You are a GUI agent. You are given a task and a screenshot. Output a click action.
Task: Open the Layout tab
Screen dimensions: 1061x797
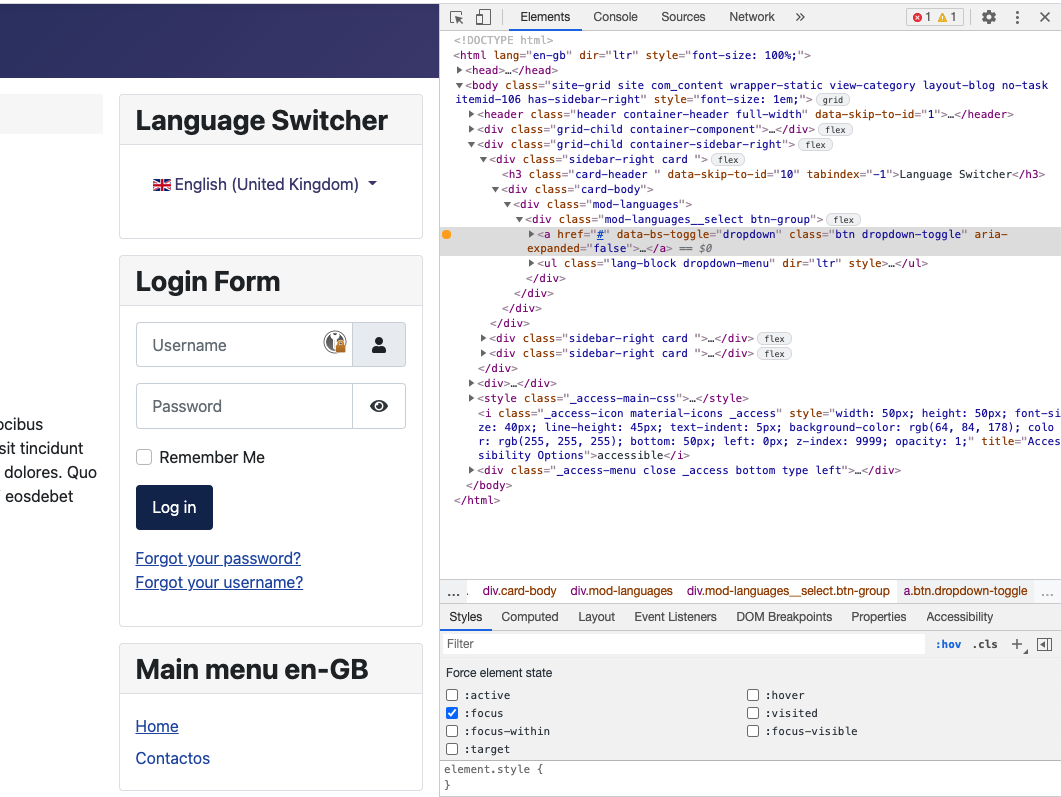596,617
